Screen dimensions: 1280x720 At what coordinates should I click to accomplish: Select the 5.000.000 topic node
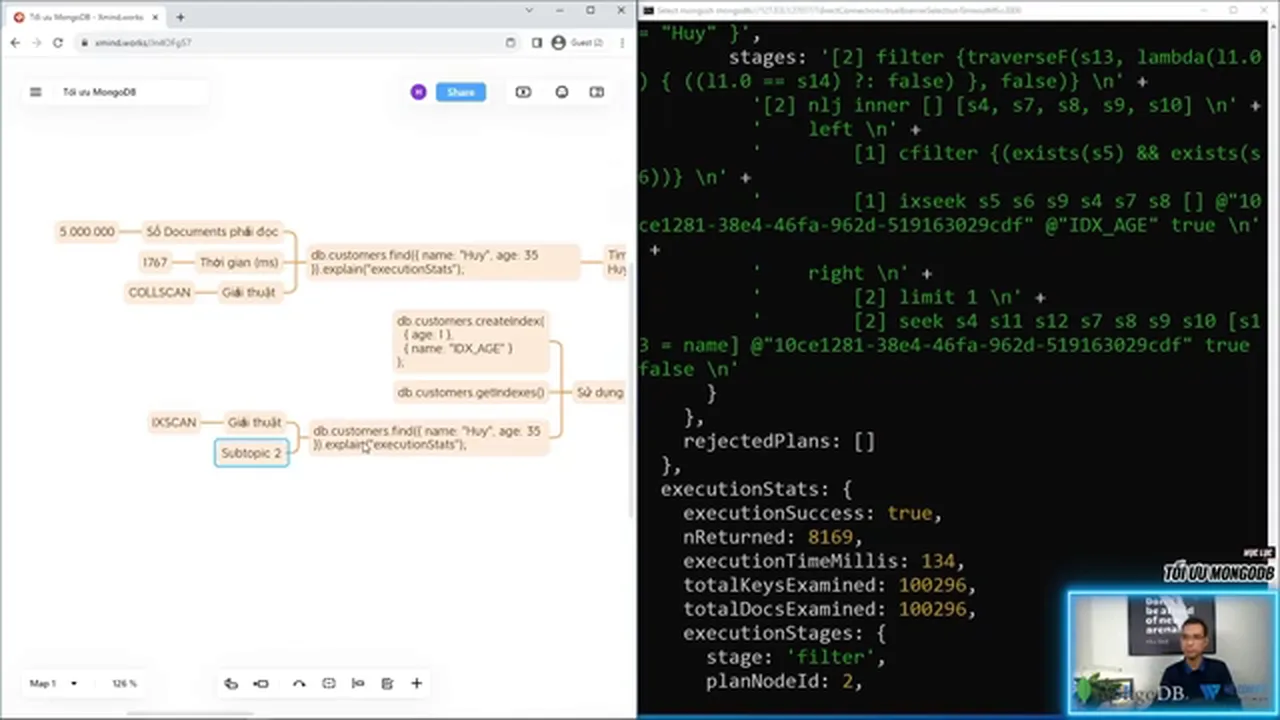click(x=87, y=232)
